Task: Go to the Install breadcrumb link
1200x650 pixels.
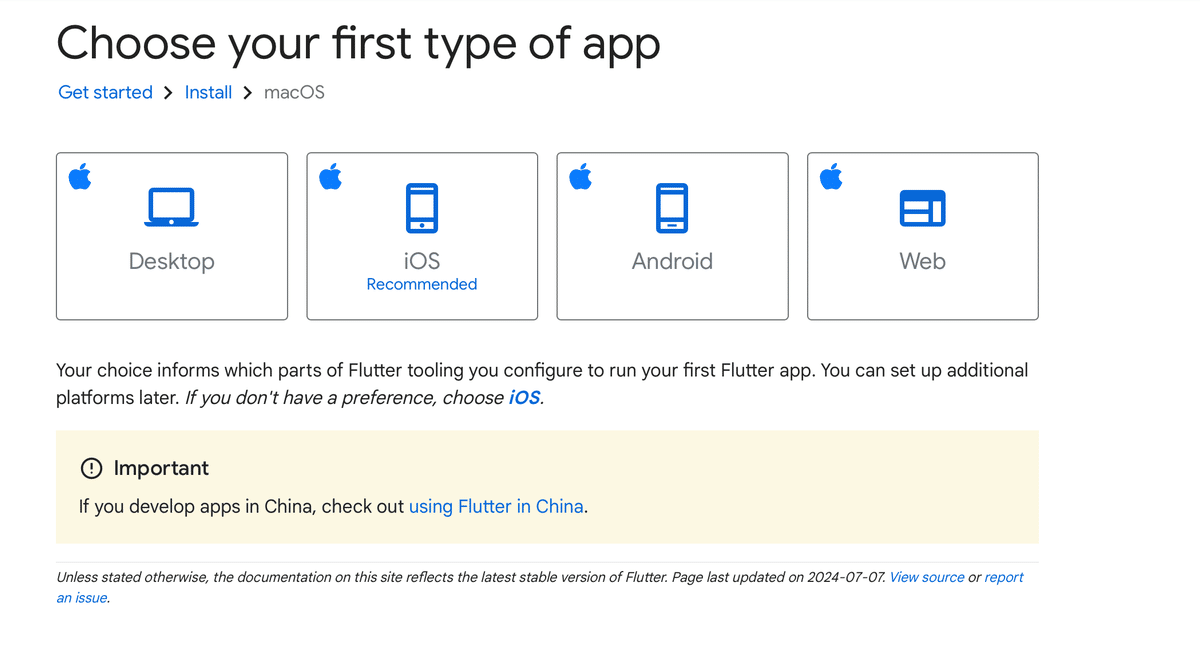Action: coord(208,92)
